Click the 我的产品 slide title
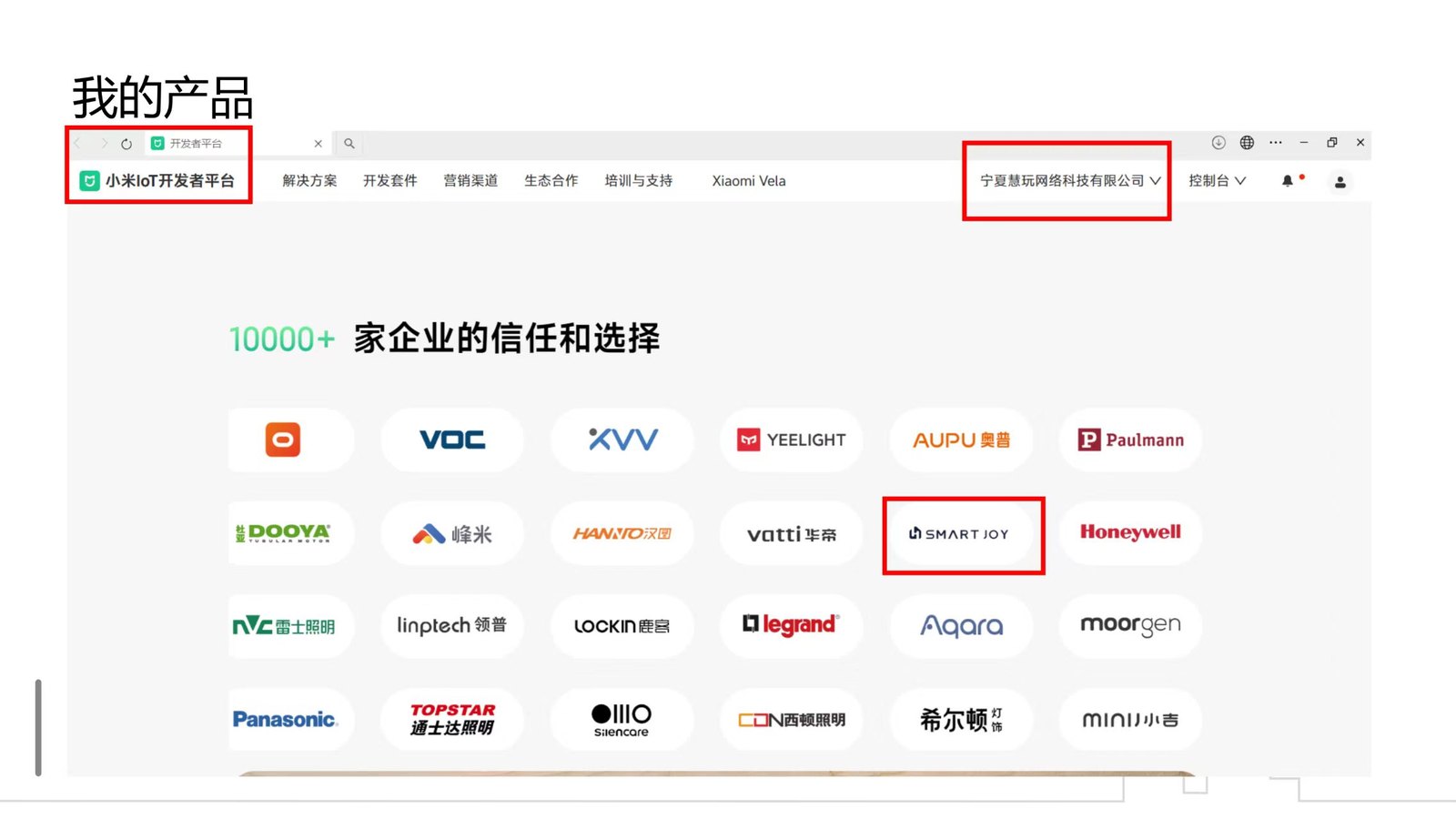The image size is (1456, 819). pos(163,98)
